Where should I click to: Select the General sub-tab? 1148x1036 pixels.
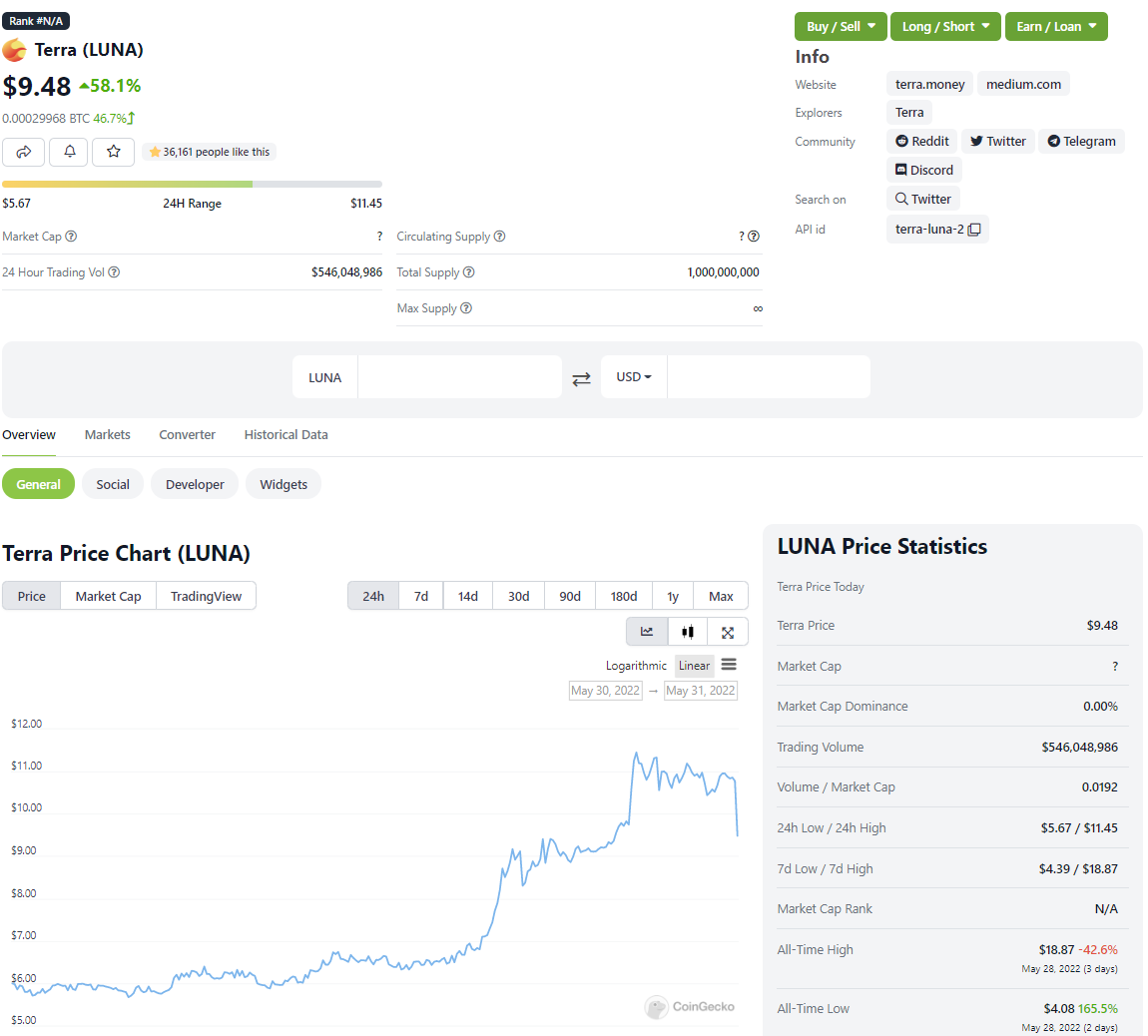[38, 484]
